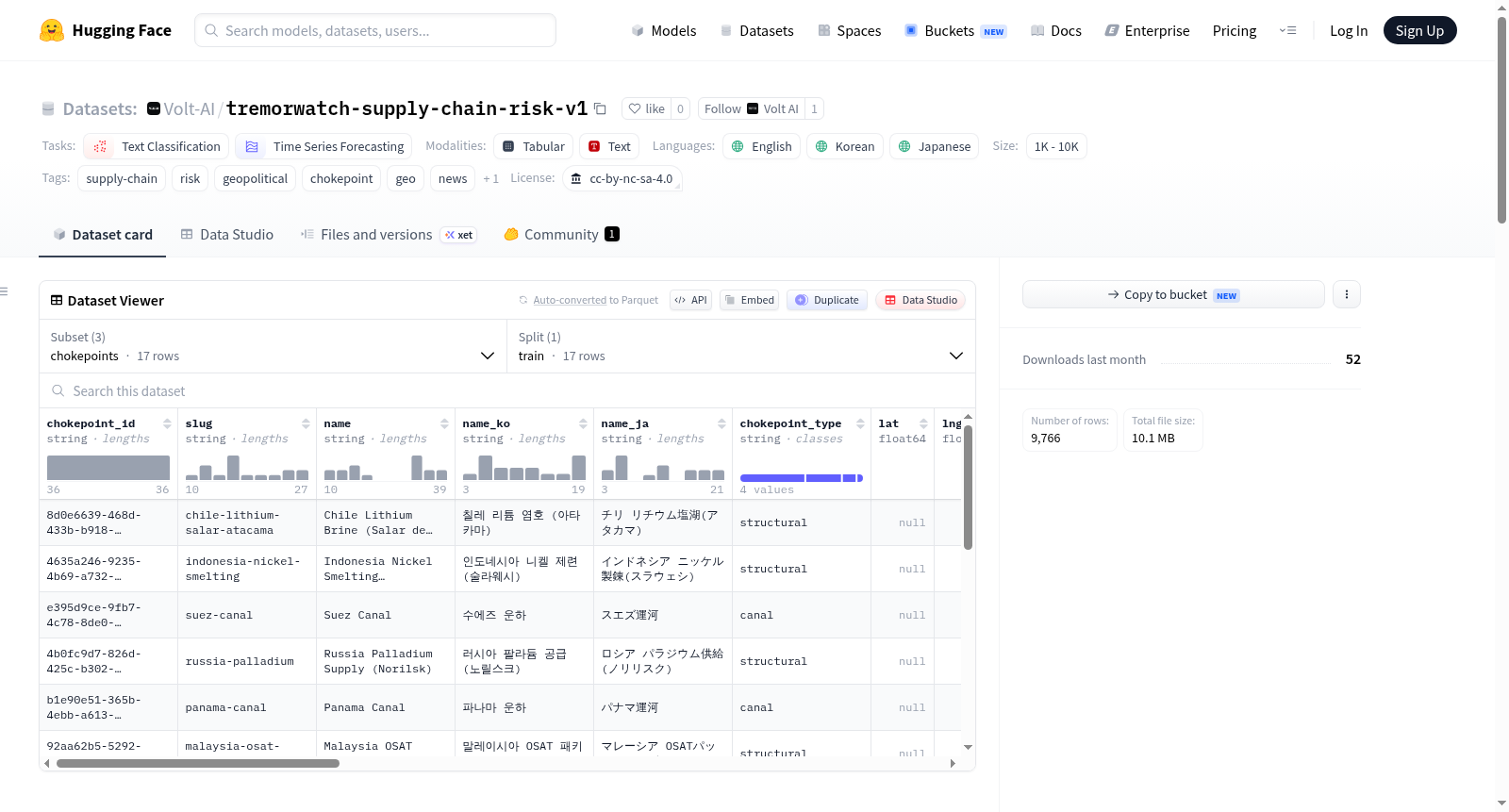
Task: Sort the chokepoint_id column
Action: pyautogui.click(x=167, y=423)
